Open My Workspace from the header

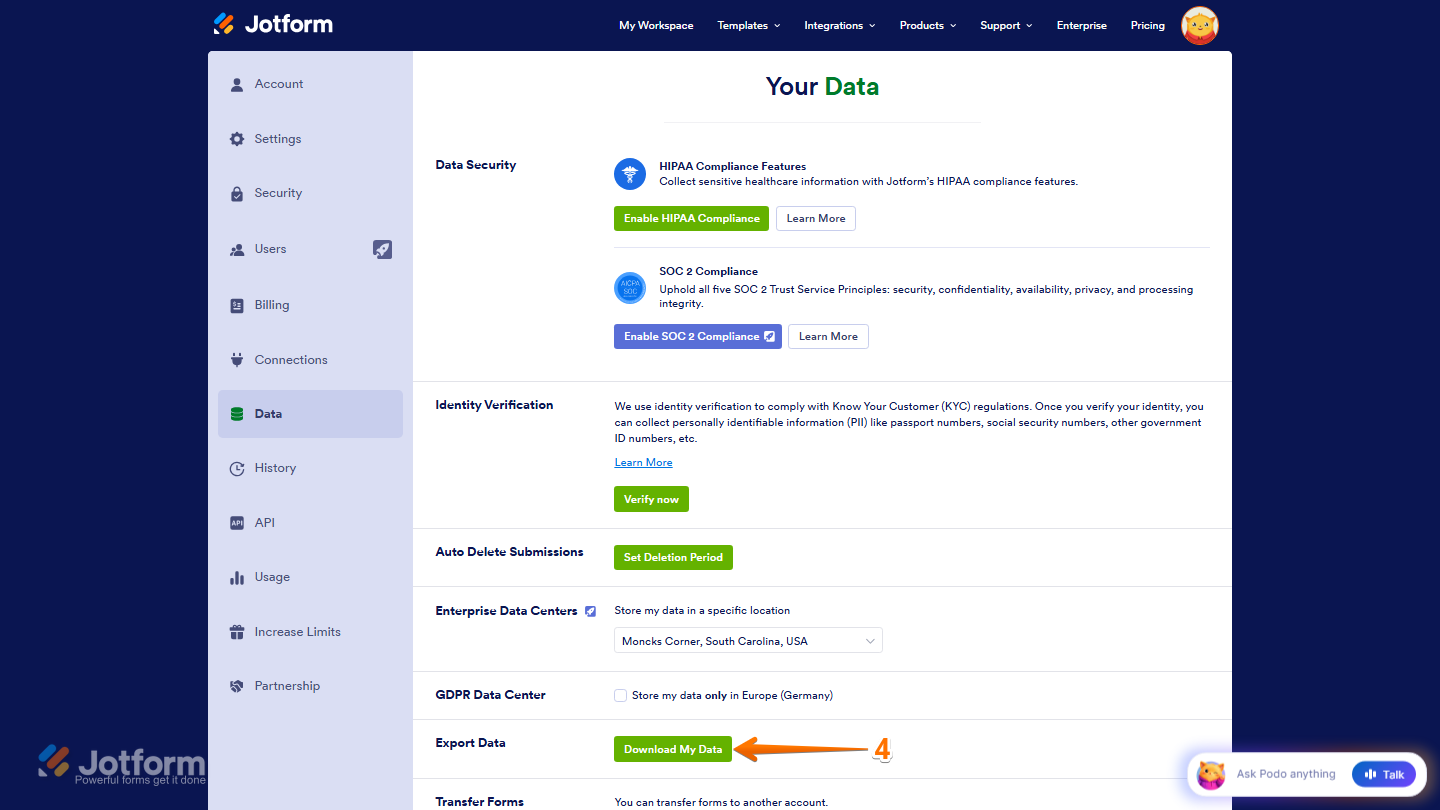[x=656, y=26]
